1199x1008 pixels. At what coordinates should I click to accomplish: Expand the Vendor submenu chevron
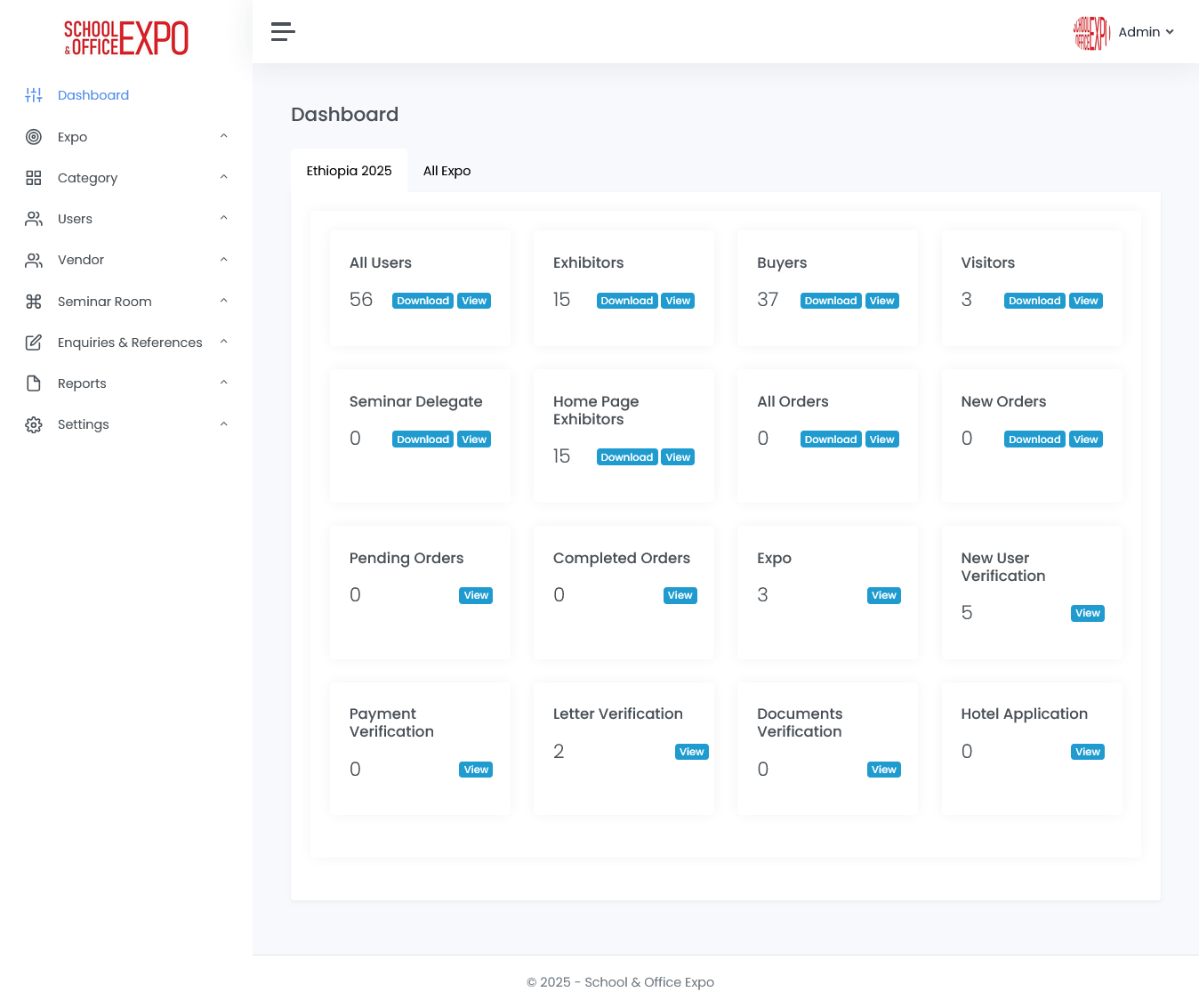[224, 260]
